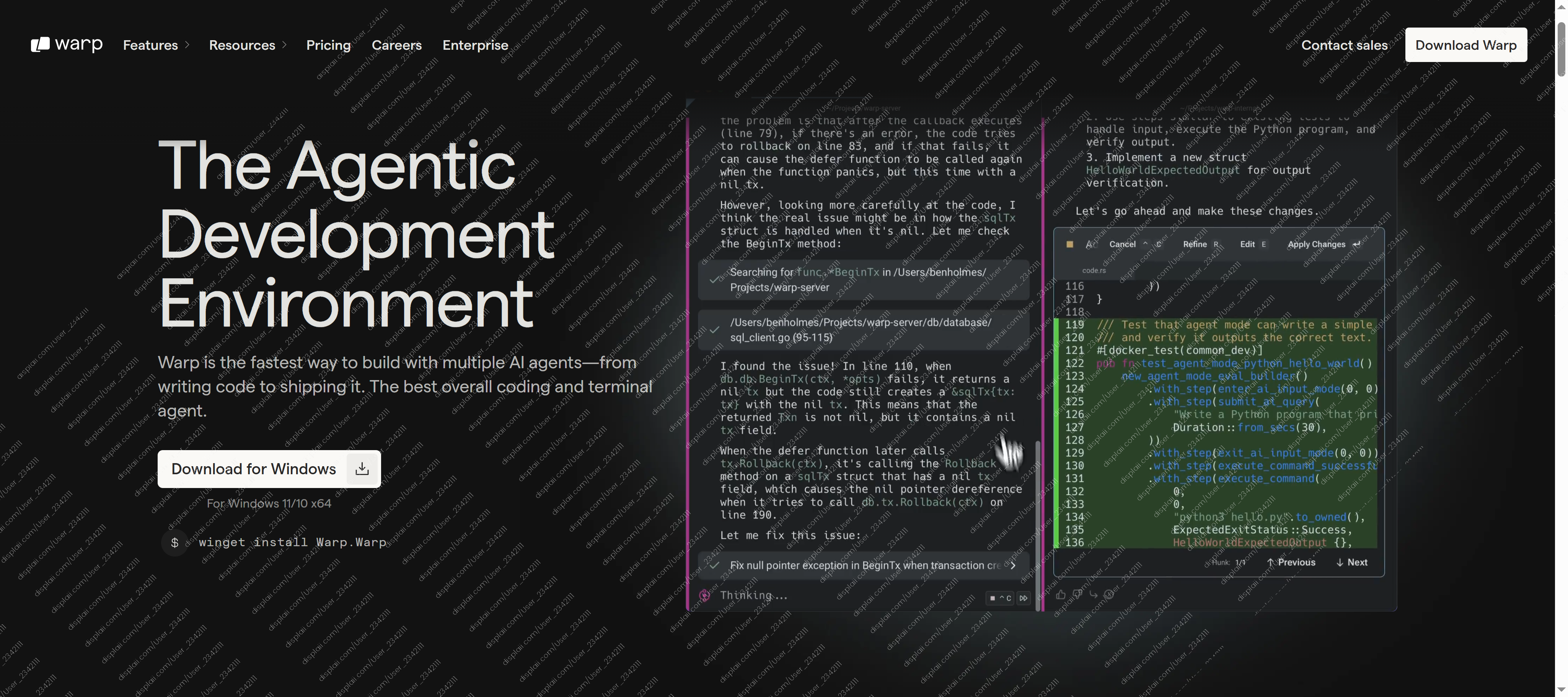Click the Warp logo in the header

point(66,44)
